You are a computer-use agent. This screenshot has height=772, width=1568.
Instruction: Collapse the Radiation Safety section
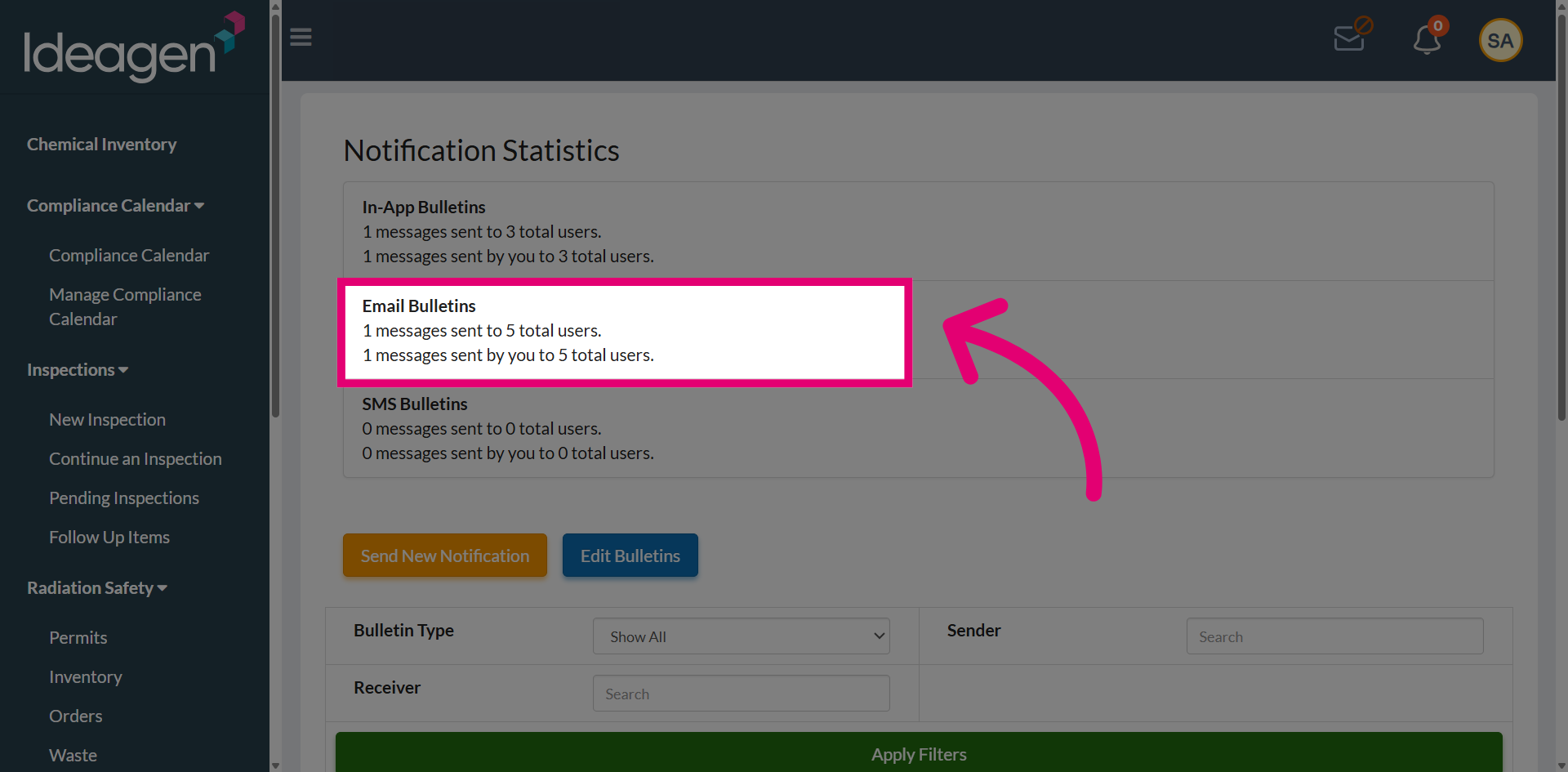(x=97, y=588)
